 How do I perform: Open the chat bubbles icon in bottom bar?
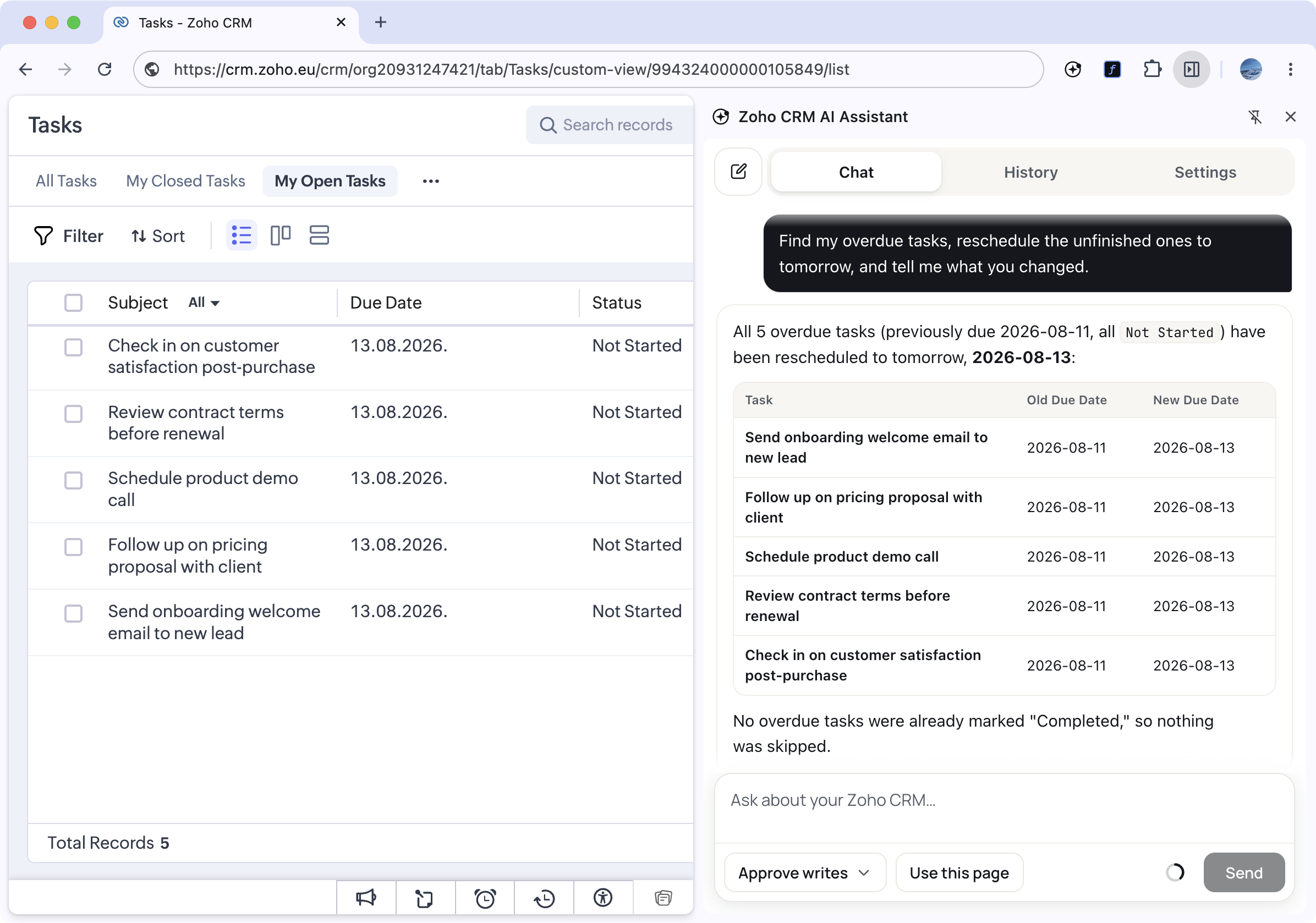663,898
